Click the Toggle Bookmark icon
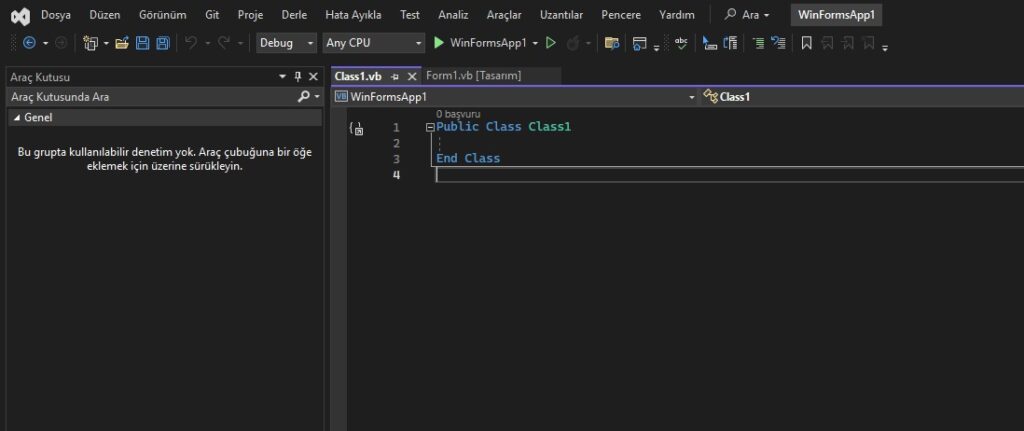This screenshot has width=1024, height=431. 806,43
